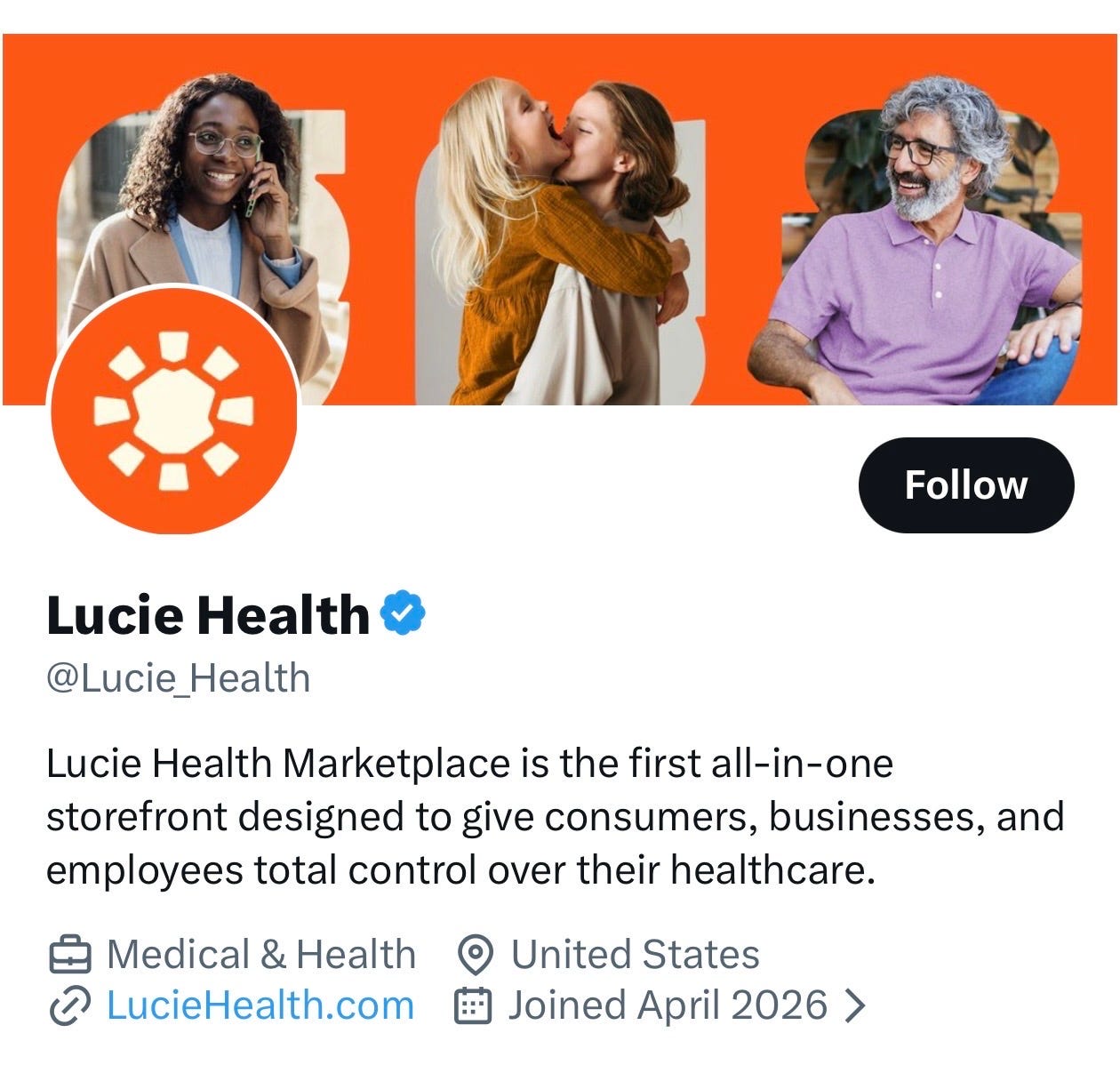Click the @Lucie_Health handle
This screenshot has width=1120, height=1065.
tap(178, 678)
